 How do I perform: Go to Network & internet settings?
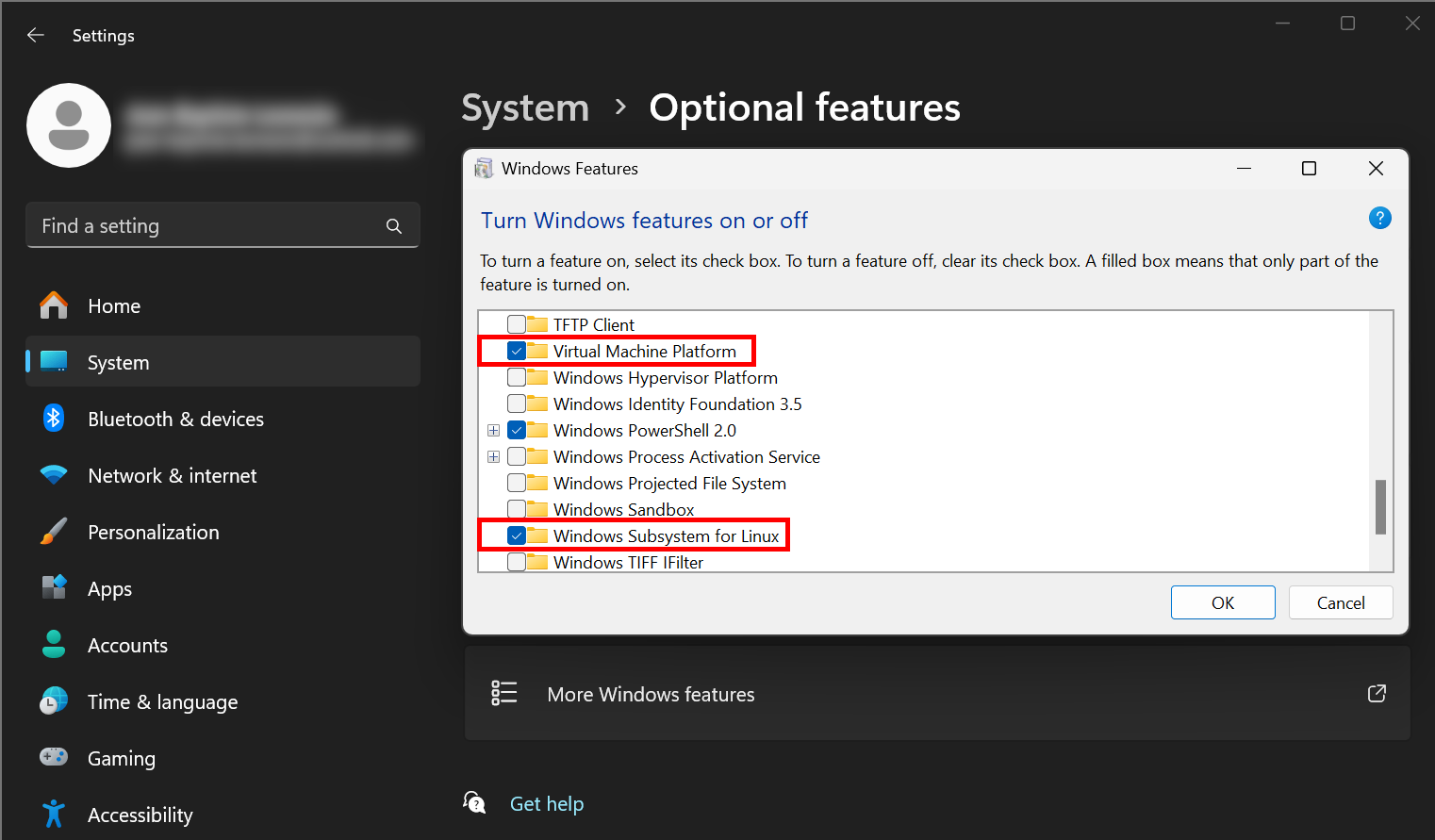223,475
